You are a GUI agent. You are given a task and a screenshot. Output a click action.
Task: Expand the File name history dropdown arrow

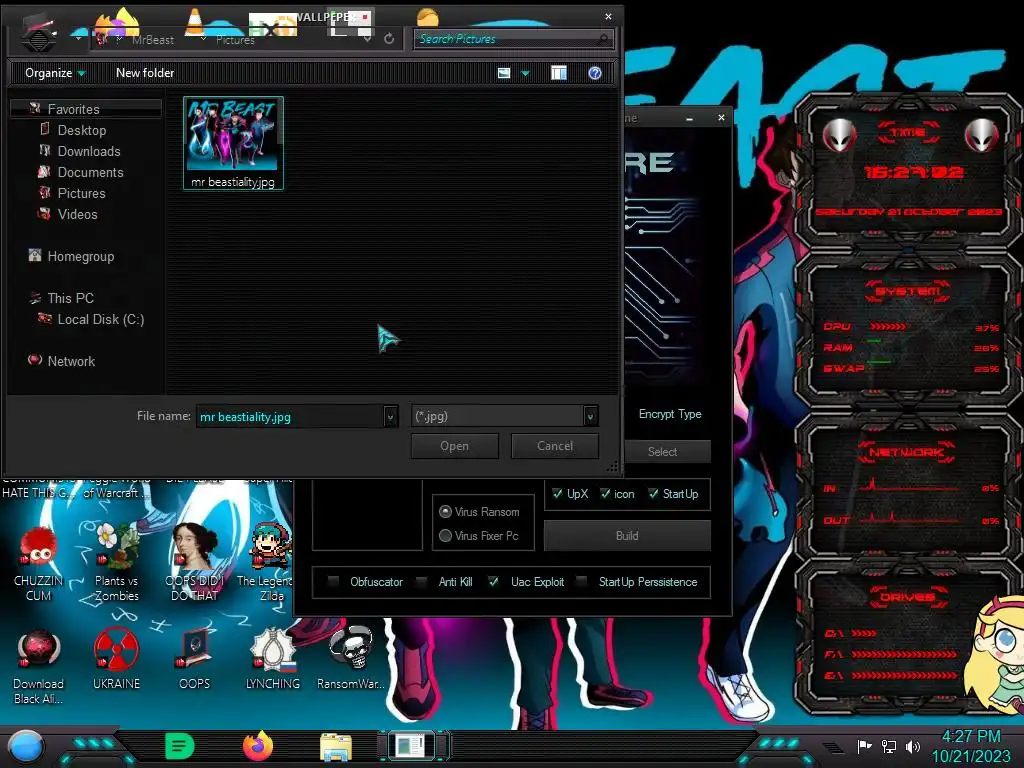390,417
